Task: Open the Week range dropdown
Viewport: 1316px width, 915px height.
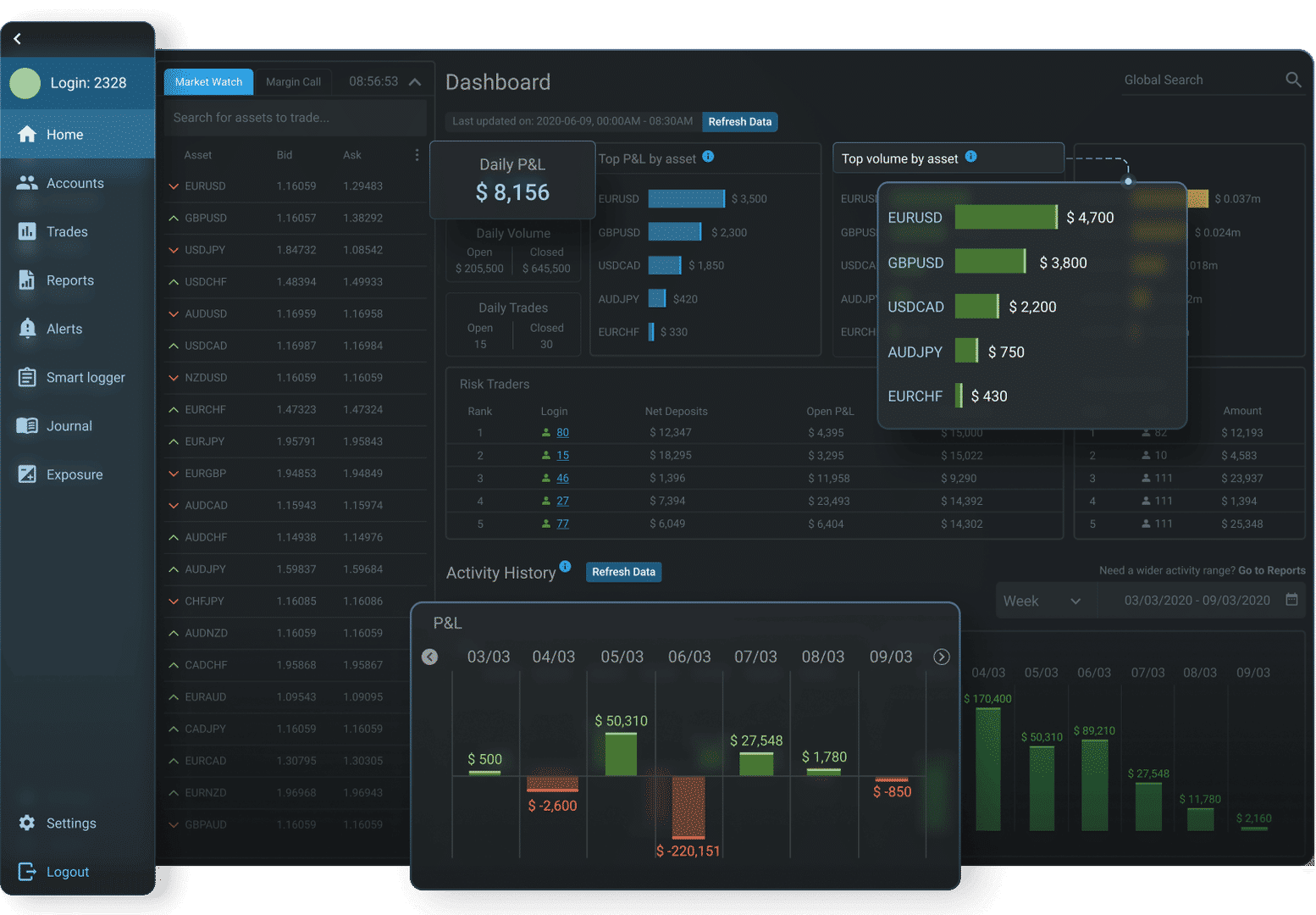Action: [1044, 601]
